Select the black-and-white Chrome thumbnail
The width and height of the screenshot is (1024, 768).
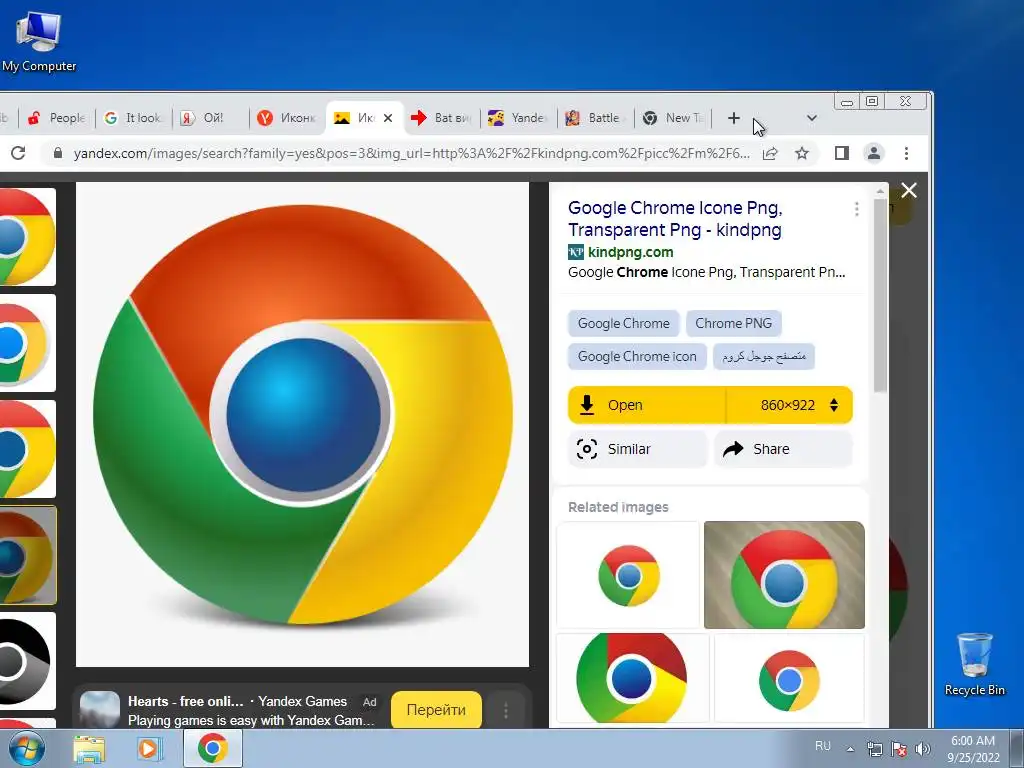tap(27, 661)
